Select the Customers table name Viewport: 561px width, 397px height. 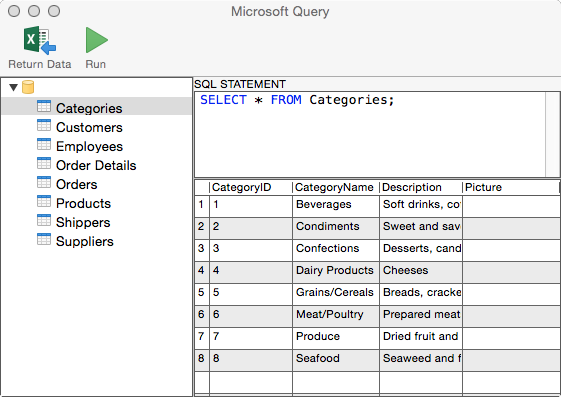(x=89, y=127)
